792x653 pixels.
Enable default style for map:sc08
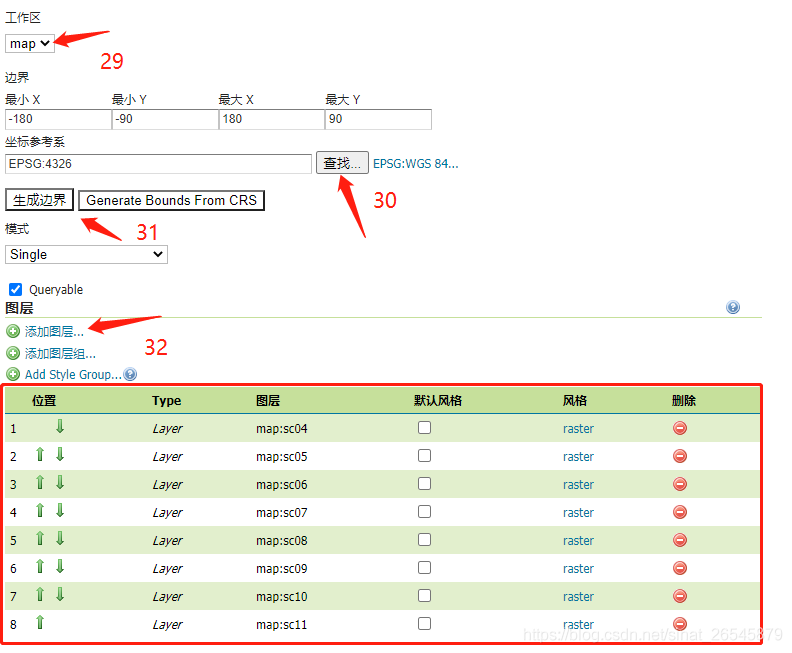424,540
